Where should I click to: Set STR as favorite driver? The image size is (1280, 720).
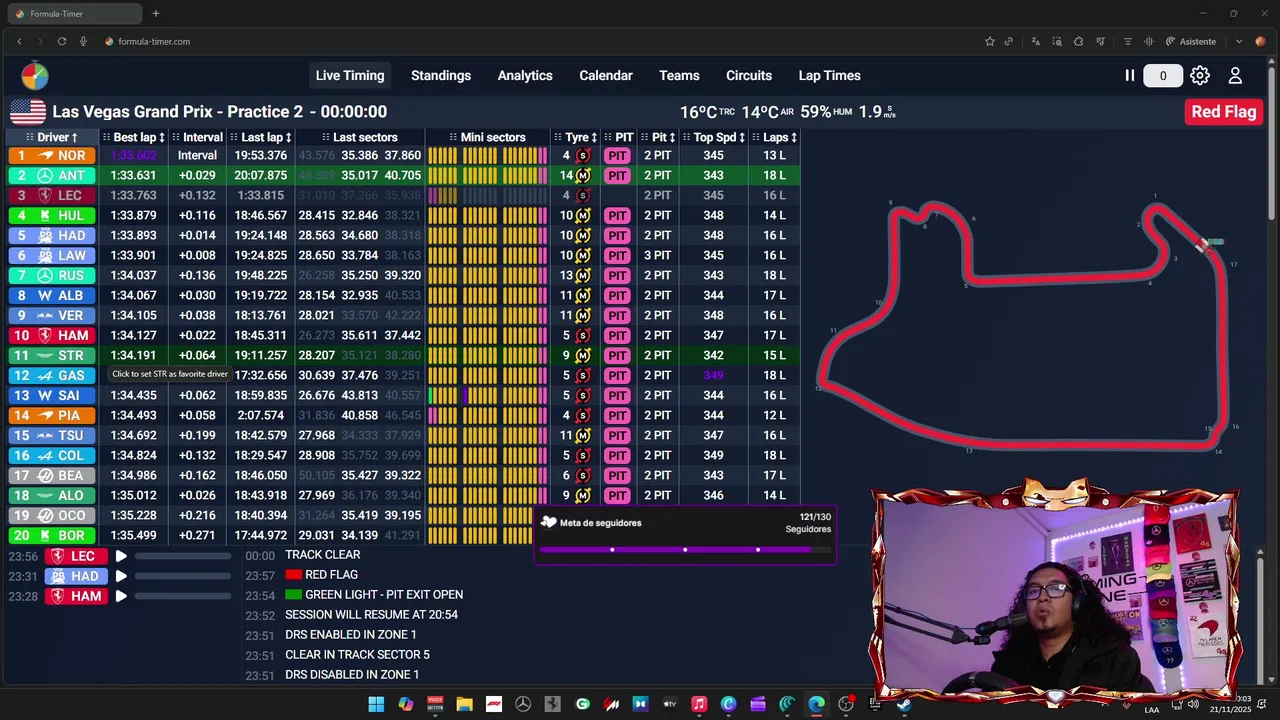pyautogui.click(x=53, y=355)
